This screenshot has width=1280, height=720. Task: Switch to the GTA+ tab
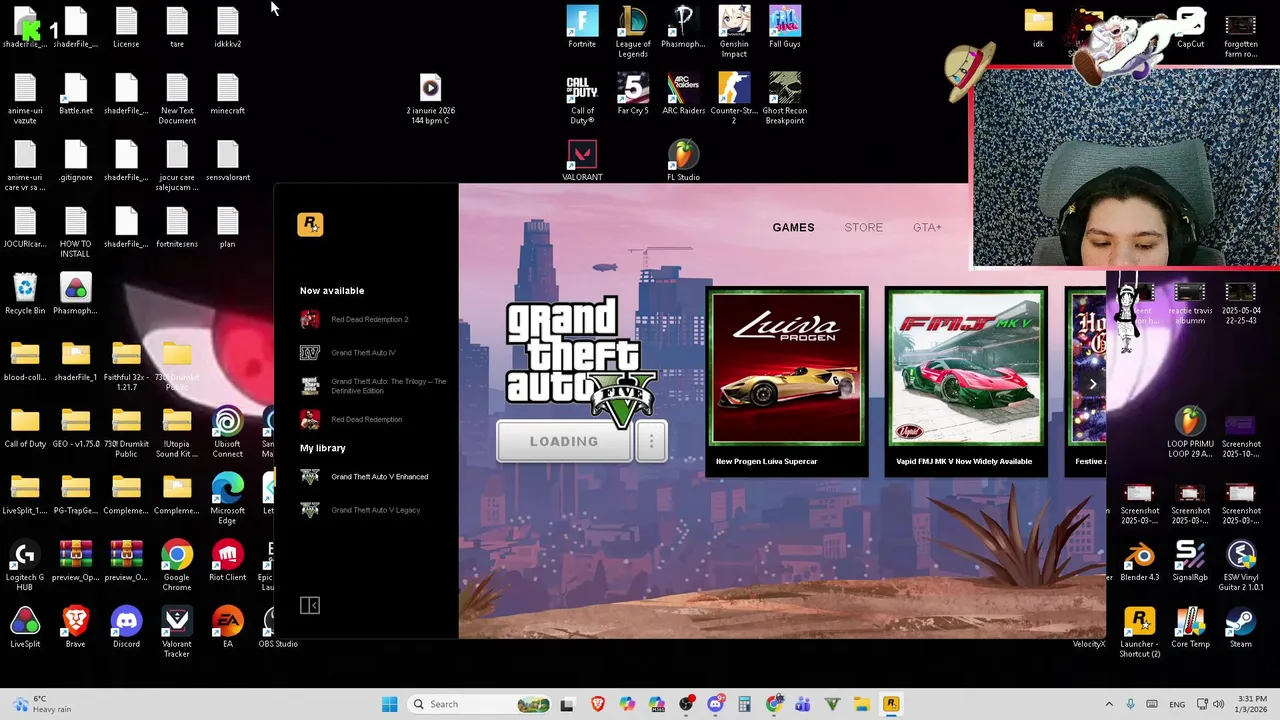point(927,227)
